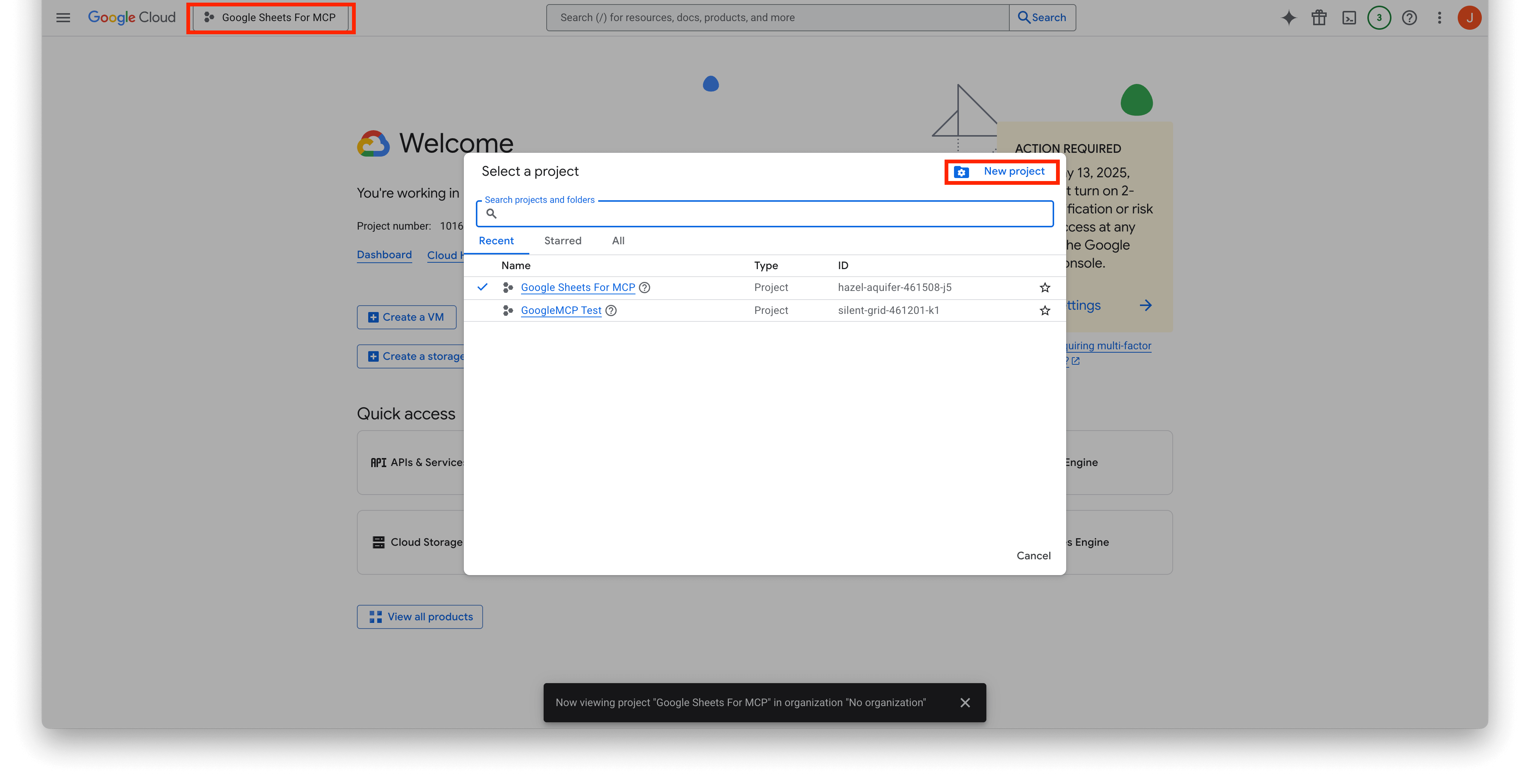
Task: Cancel the Select a project dialog
Action: (1033, 556)
